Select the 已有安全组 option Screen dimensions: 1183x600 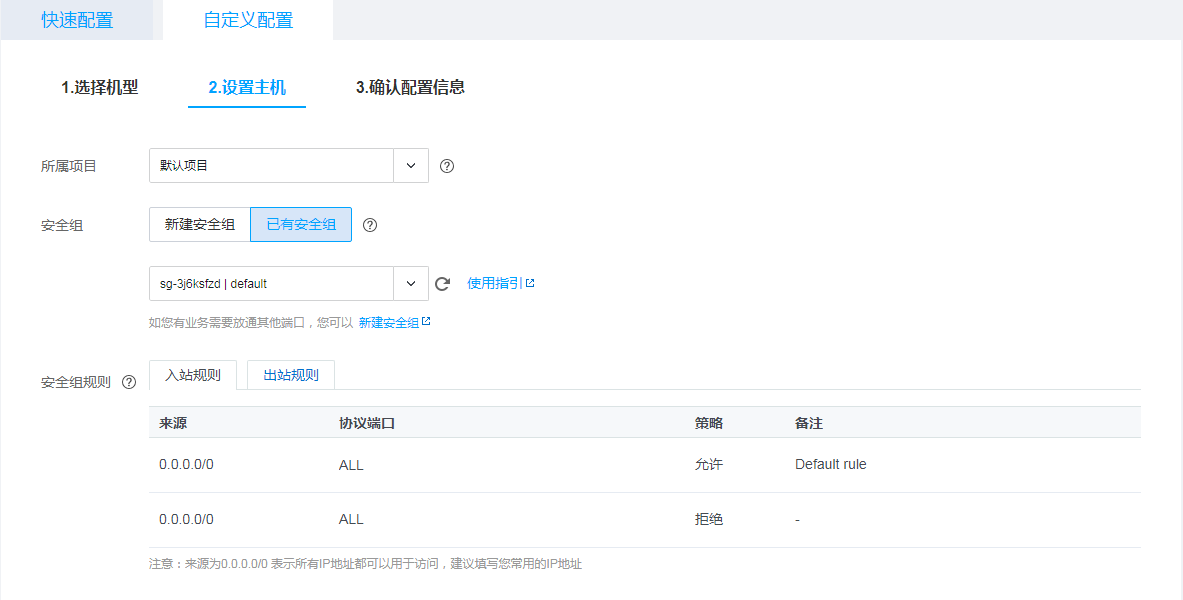coord(301,225)
